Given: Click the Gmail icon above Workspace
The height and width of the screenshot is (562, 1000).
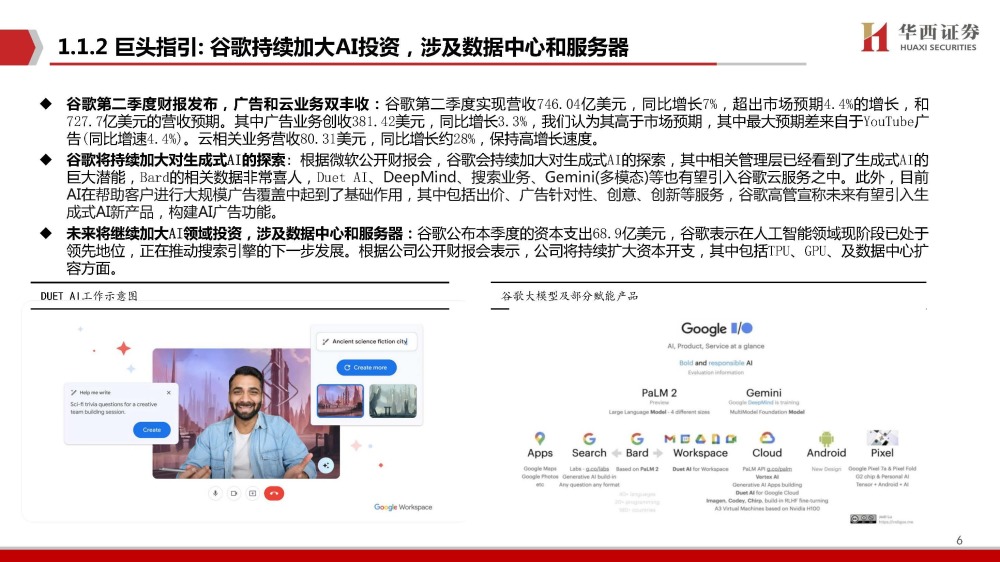Looking at the screenshot, I should click(x=670, y=439).
